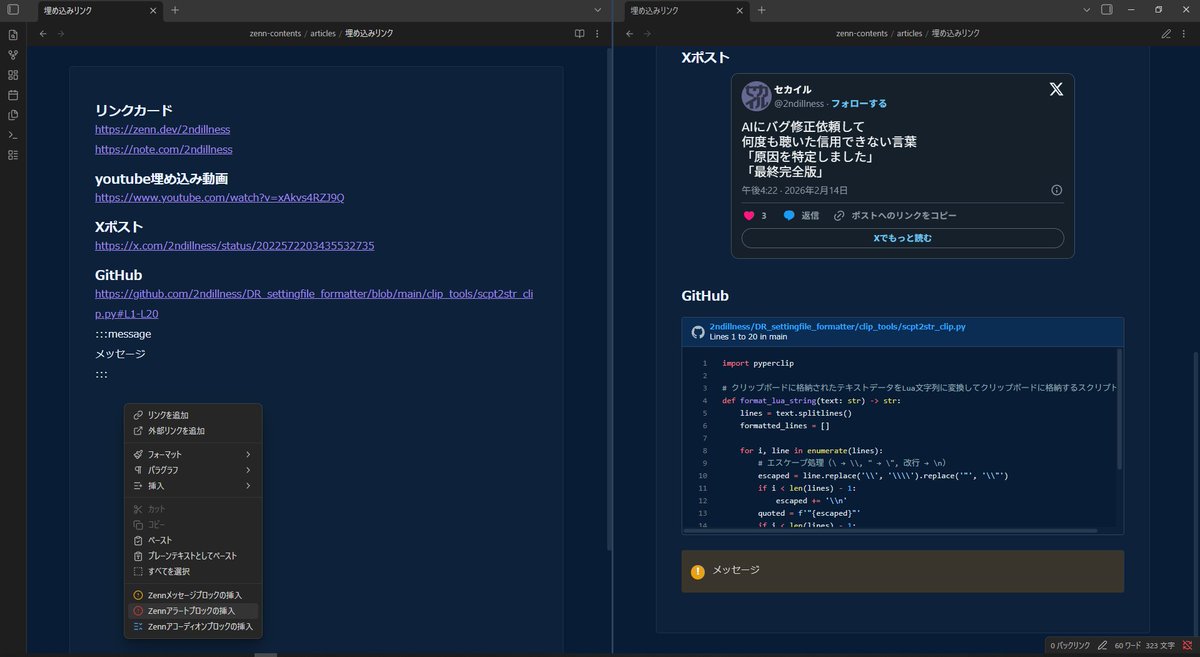Click 0 バックリンク in status bar
1200x657 pixels.
click(1068, 646)
